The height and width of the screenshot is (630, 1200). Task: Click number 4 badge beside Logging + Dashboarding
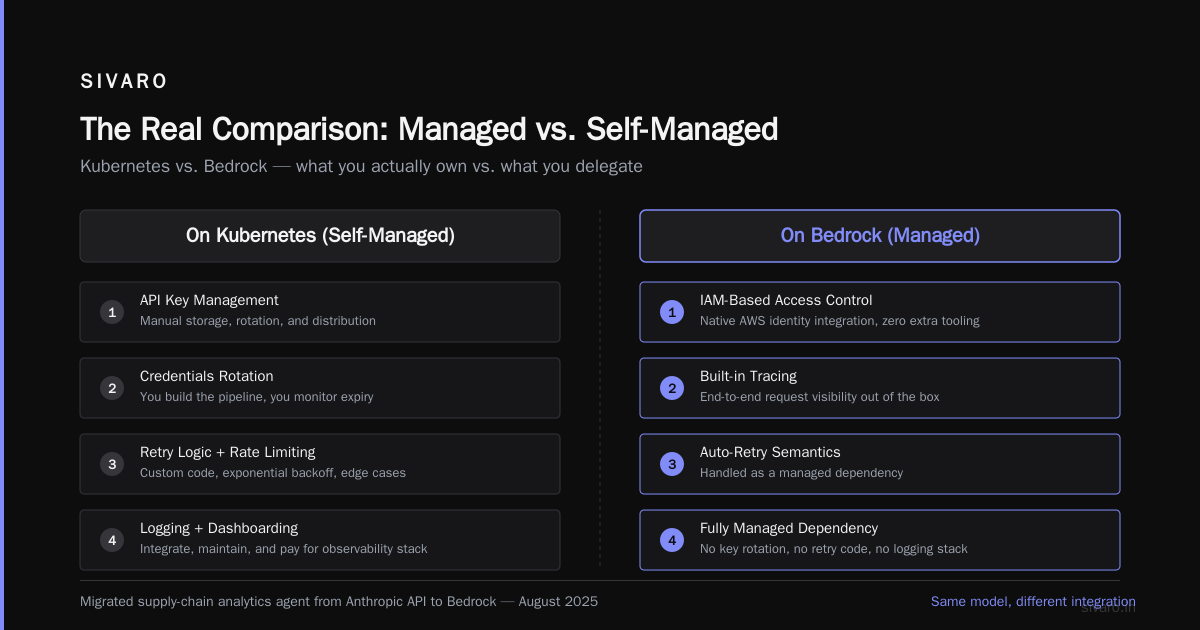[112, 540]
